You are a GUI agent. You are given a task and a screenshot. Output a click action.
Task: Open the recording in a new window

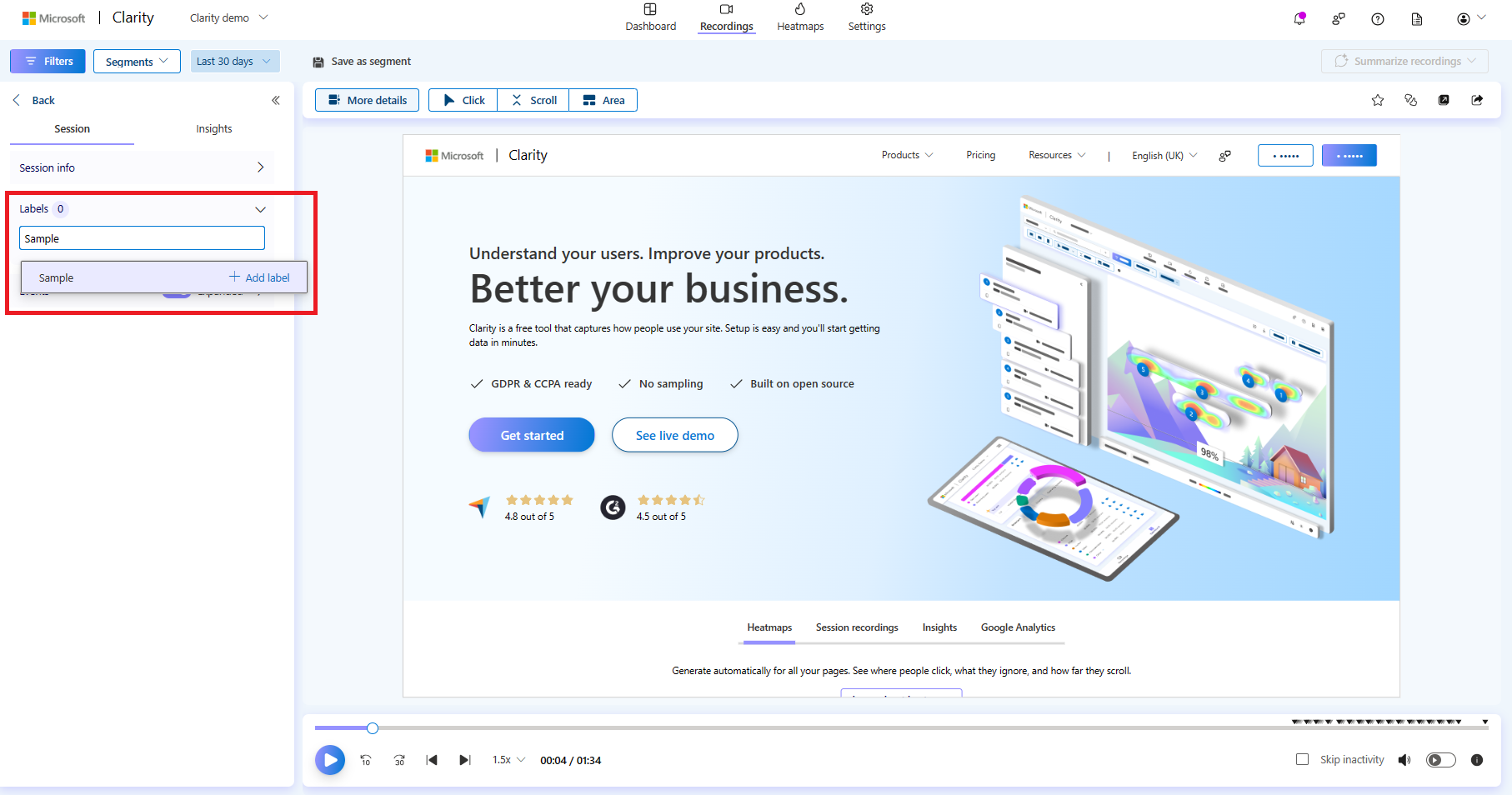[1444, 100]
